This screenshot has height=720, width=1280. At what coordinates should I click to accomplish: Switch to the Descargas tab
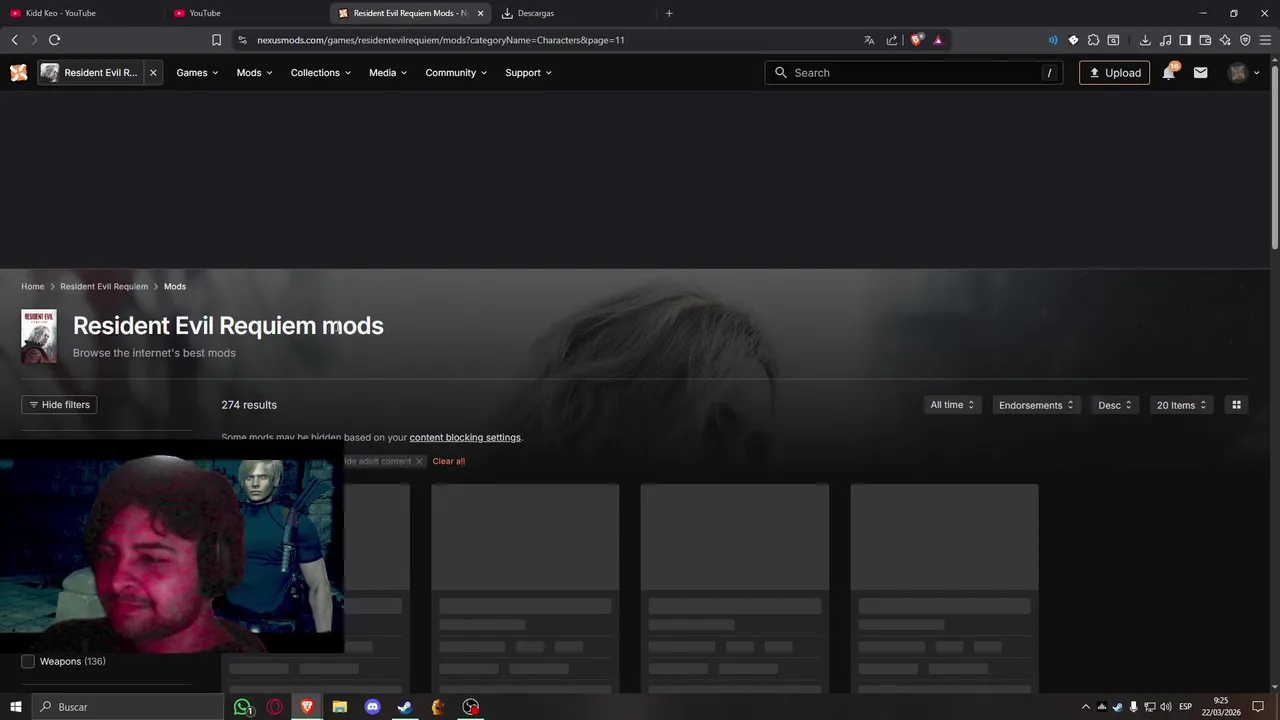pos(573,13)
